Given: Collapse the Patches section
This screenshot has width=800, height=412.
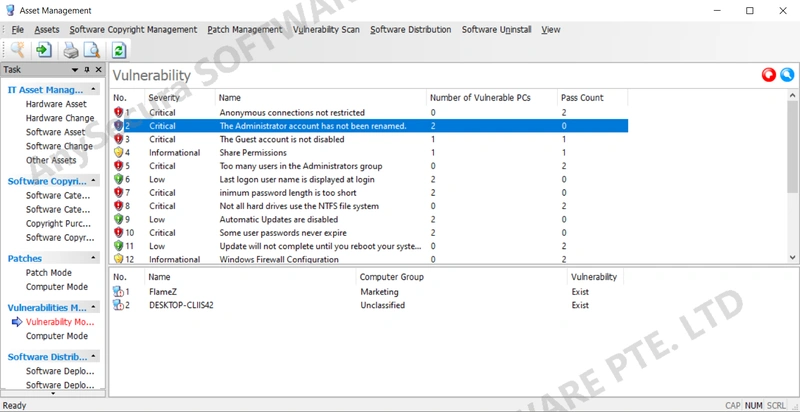Looking at the screenshot, I should pos(93,259).
